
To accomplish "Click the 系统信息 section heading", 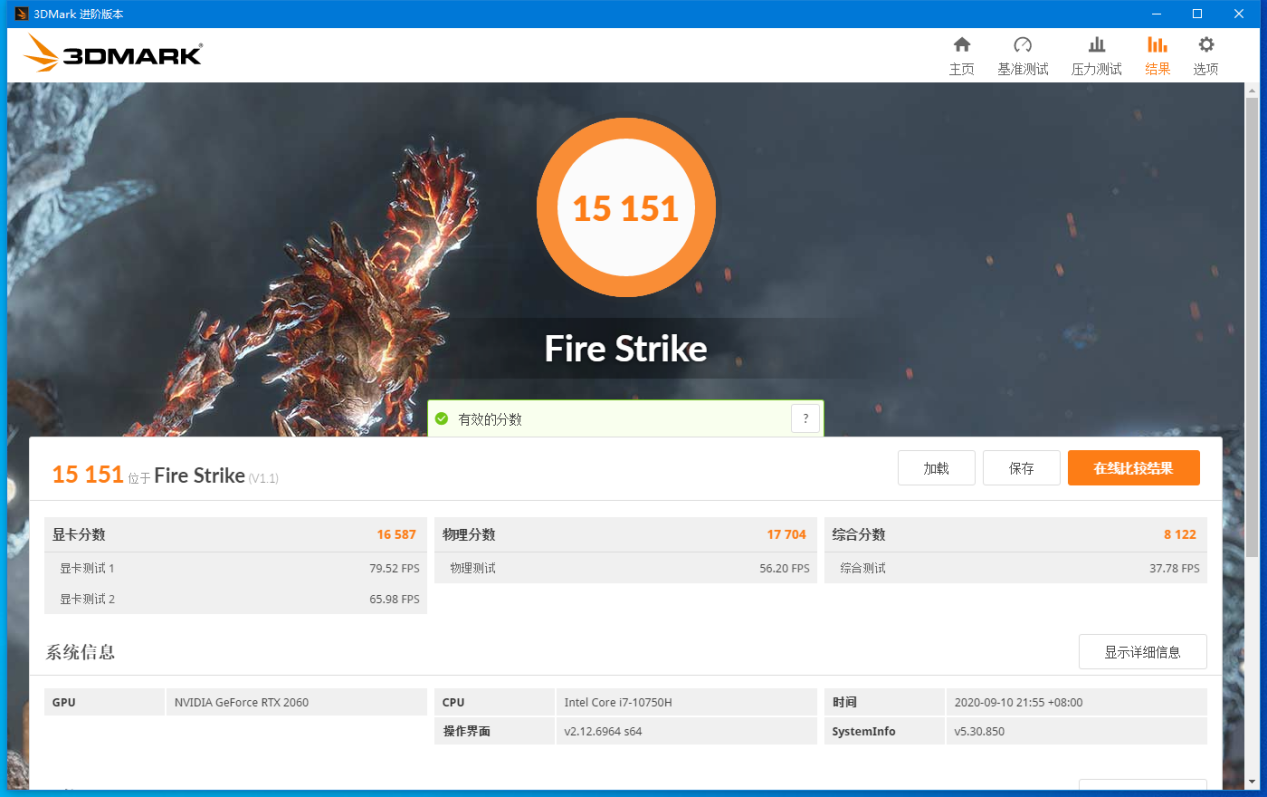I will pyautogui.click(x=80, y=652).
